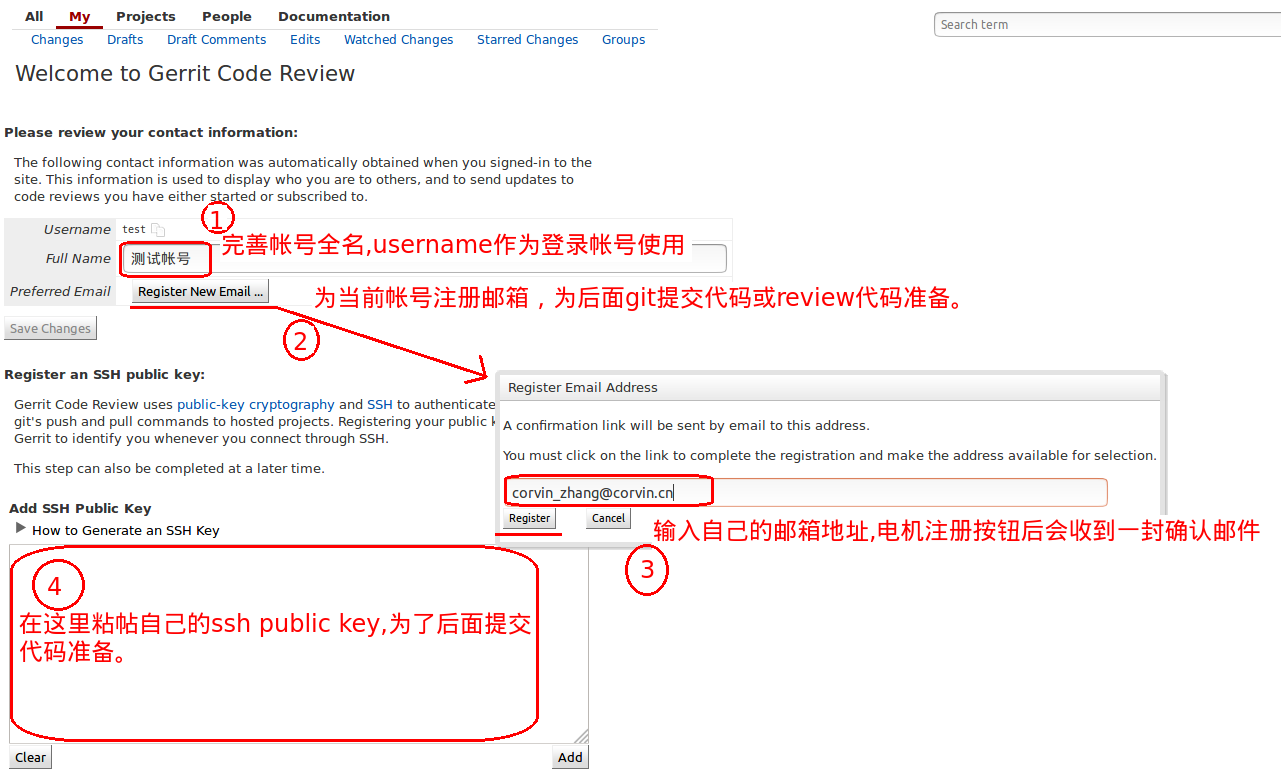Viewport: 1281px width, 778px height.
Task: Focus the Search term box
Action: coord(1108,25)
